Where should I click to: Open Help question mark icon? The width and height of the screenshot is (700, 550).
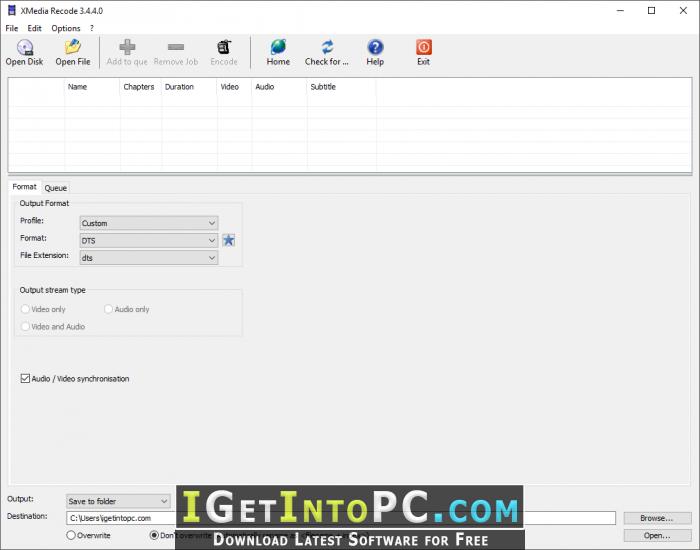[x=375, y=47]
